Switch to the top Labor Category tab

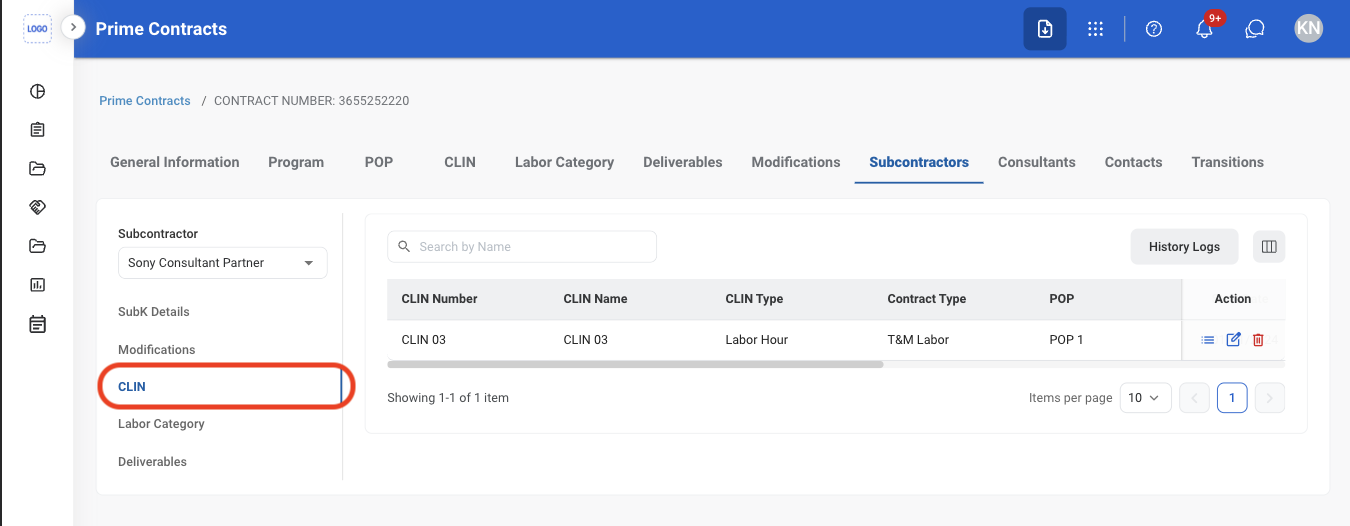pyautogui.click(x=564, y=162)
